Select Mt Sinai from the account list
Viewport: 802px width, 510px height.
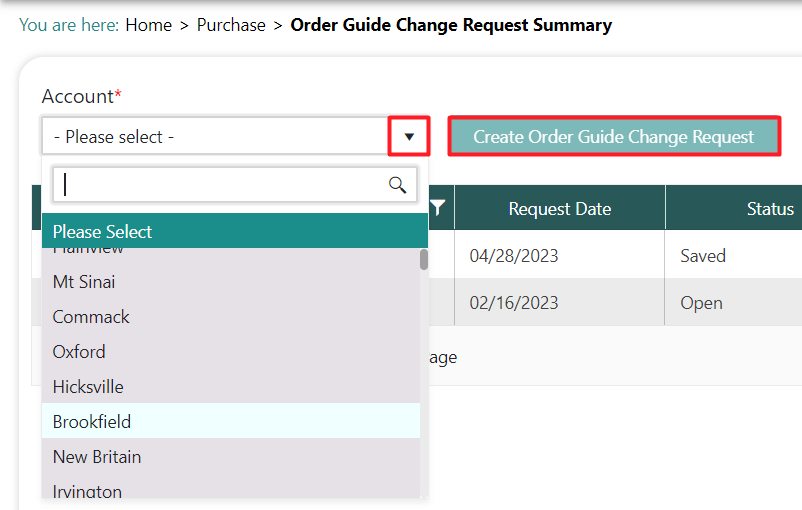[84, 282]
